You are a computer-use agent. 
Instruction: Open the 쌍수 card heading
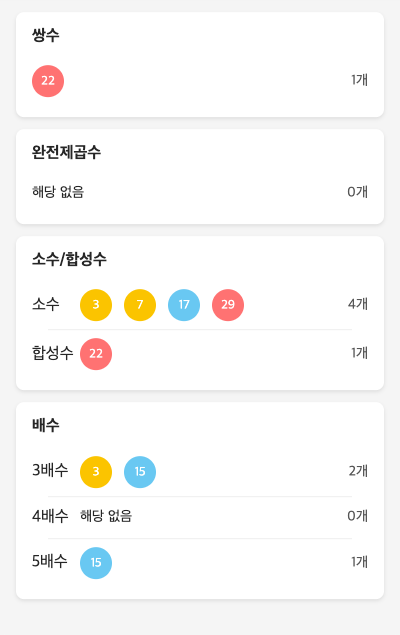point(46,35)
